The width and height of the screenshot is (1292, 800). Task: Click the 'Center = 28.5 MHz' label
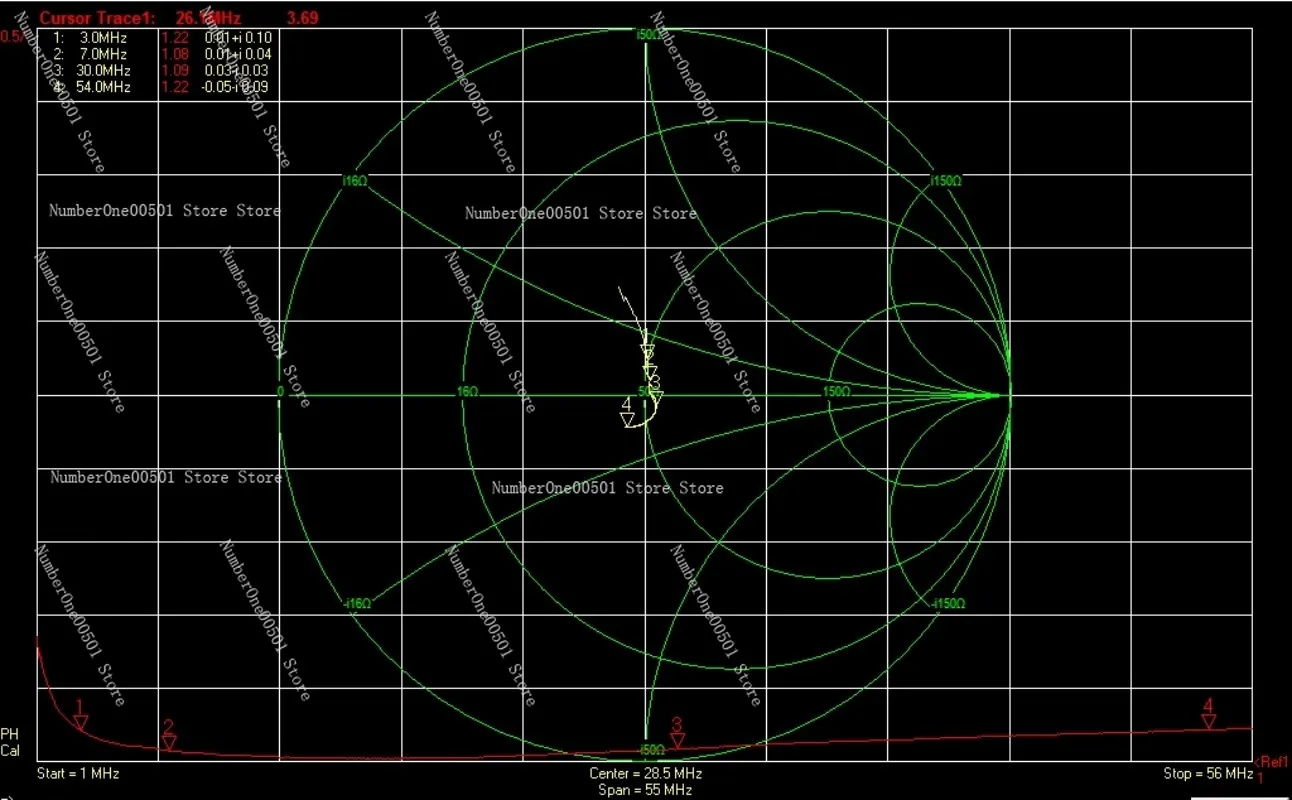(646, 774)
